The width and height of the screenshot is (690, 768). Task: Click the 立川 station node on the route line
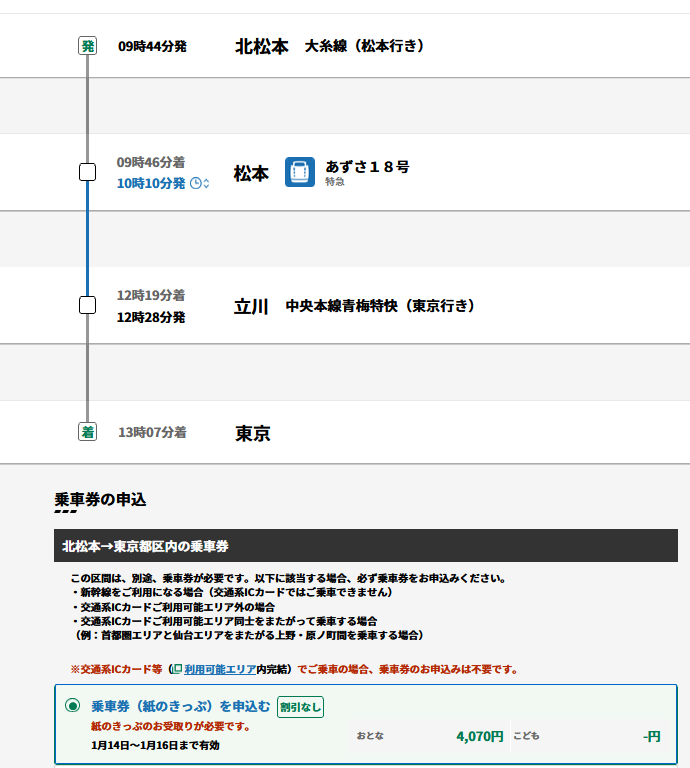pyautogui.click(x=88, y=305)
